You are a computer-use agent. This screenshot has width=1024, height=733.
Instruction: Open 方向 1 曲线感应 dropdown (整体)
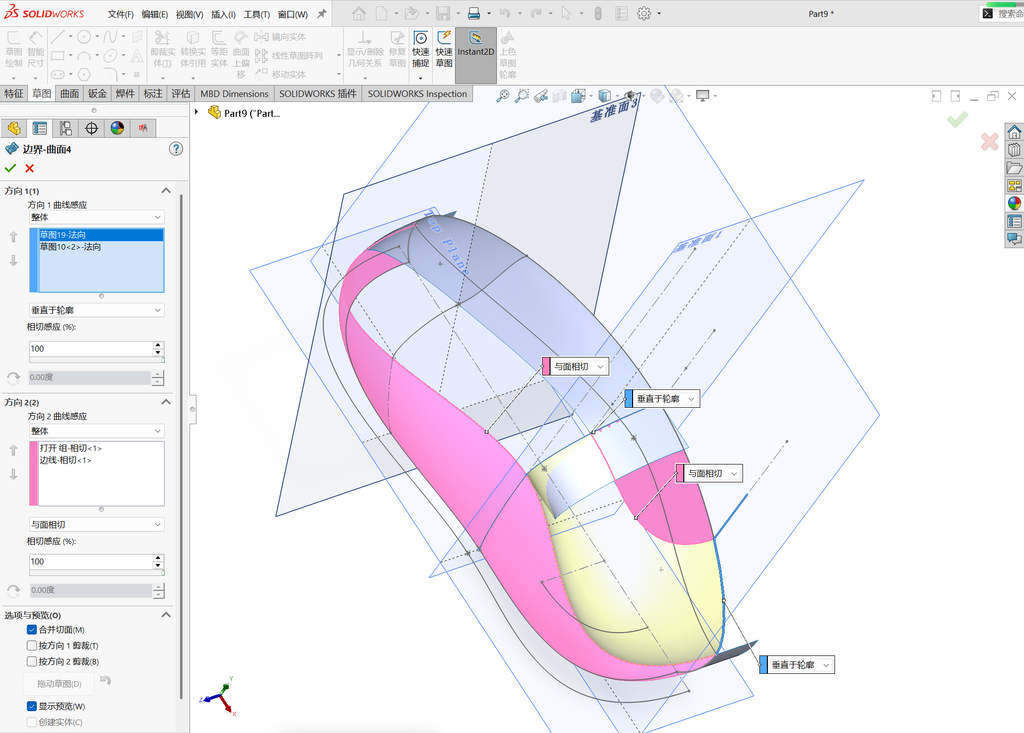point(96,217)
